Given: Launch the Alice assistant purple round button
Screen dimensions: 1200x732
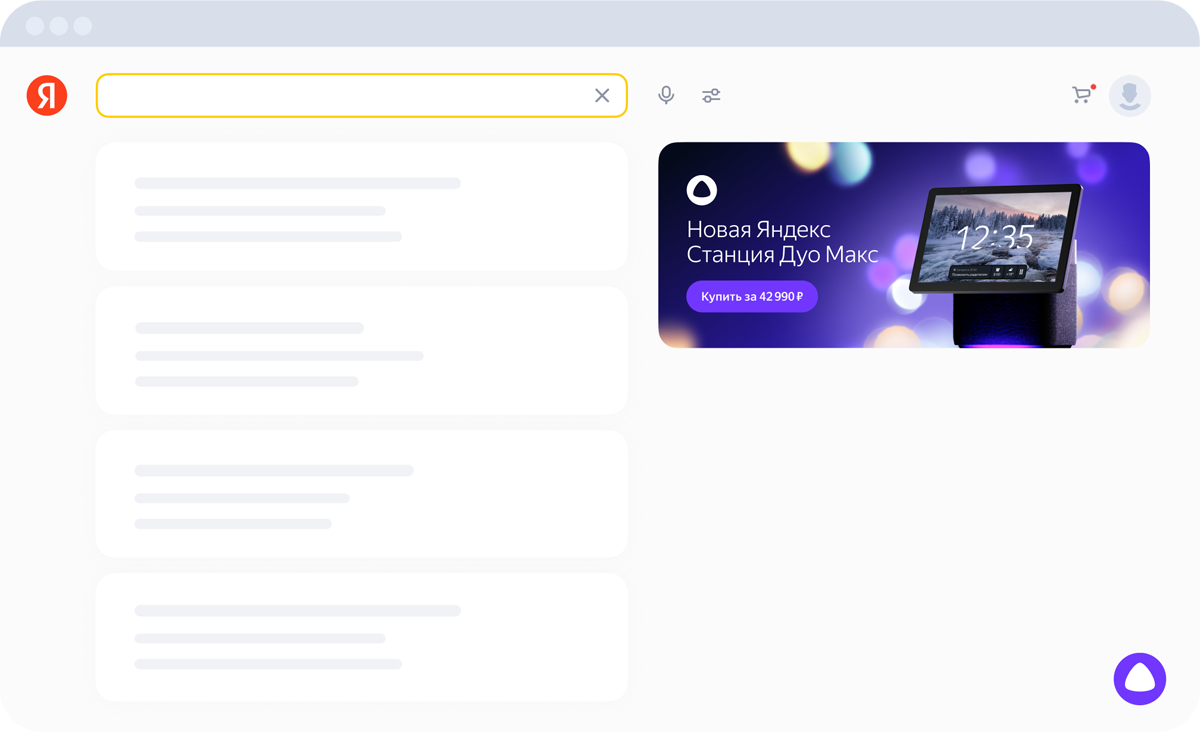Looking at the screenshot, I should (1140, 679).
